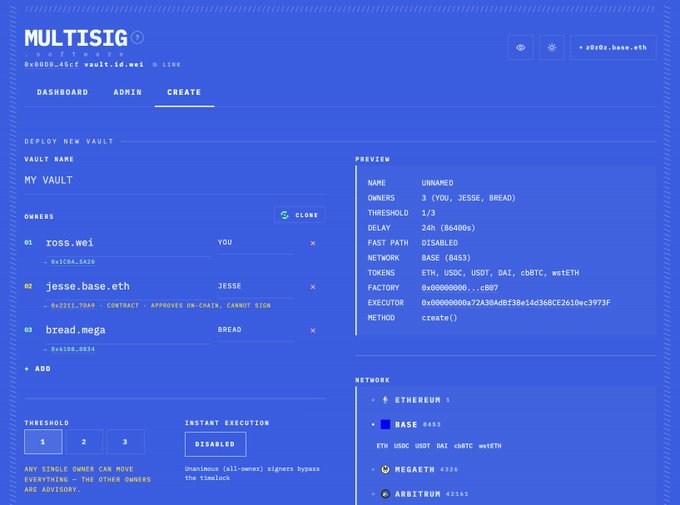
Task: Click the help question mark icon beside MULTISIG
Action: (x=137, y=38)
